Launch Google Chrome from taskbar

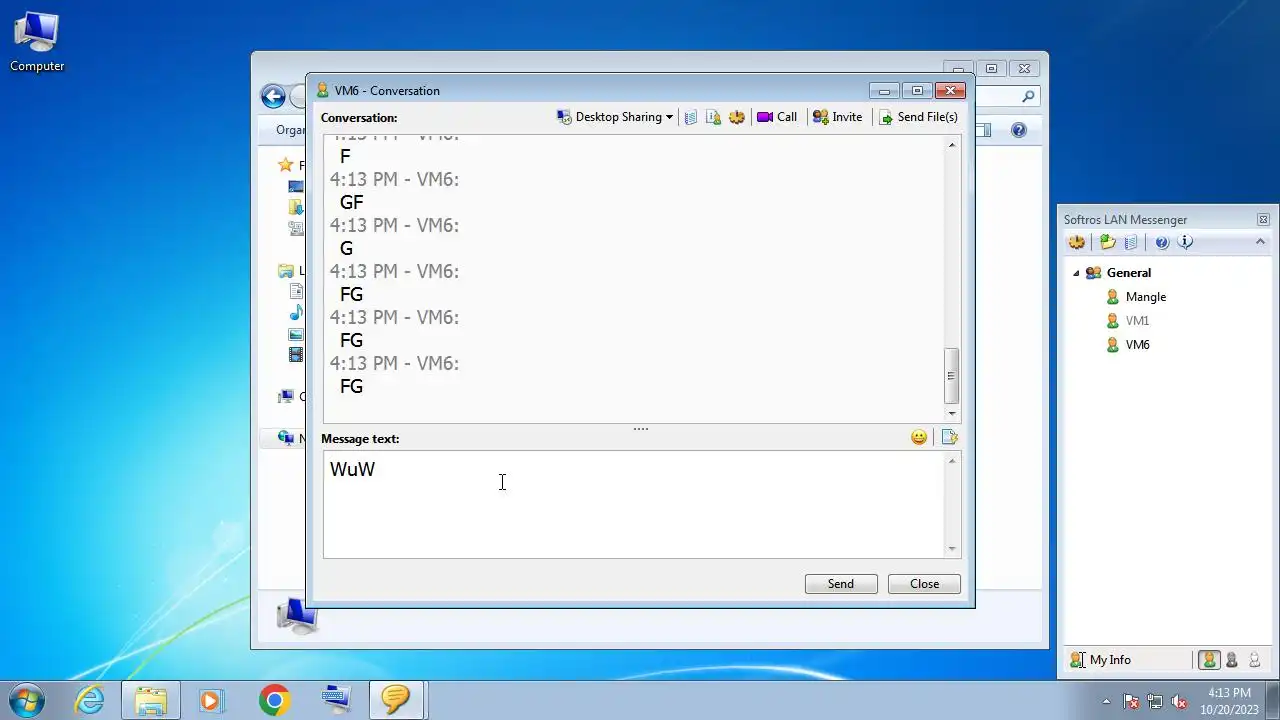(x=274, y=700)
